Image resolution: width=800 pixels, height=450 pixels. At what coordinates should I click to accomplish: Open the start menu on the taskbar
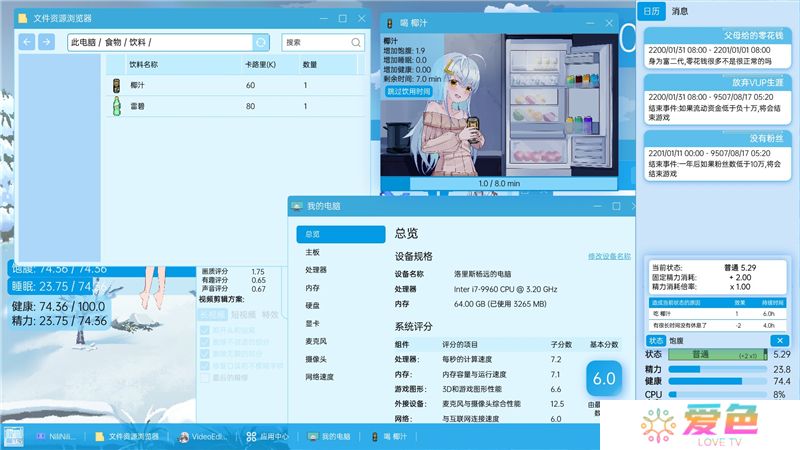(14, 437)
